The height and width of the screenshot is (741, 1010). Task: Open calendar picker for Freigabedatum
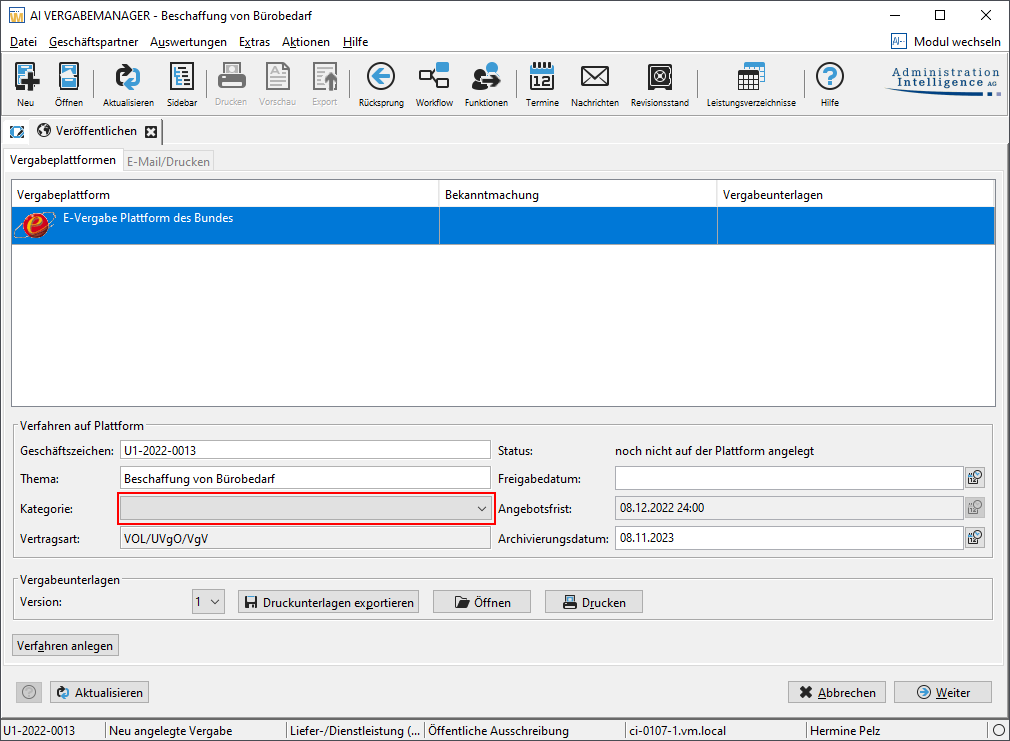(975, 477)
